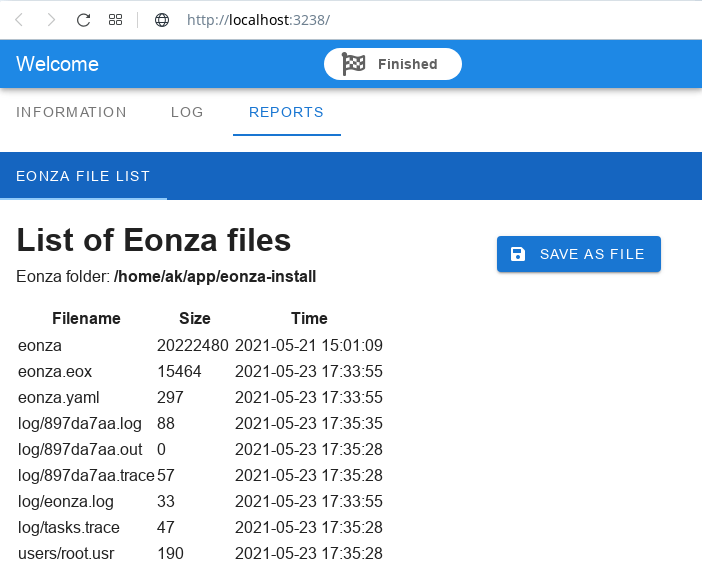
Task: Click the Time column header
Action: click(x=309, y=318)
